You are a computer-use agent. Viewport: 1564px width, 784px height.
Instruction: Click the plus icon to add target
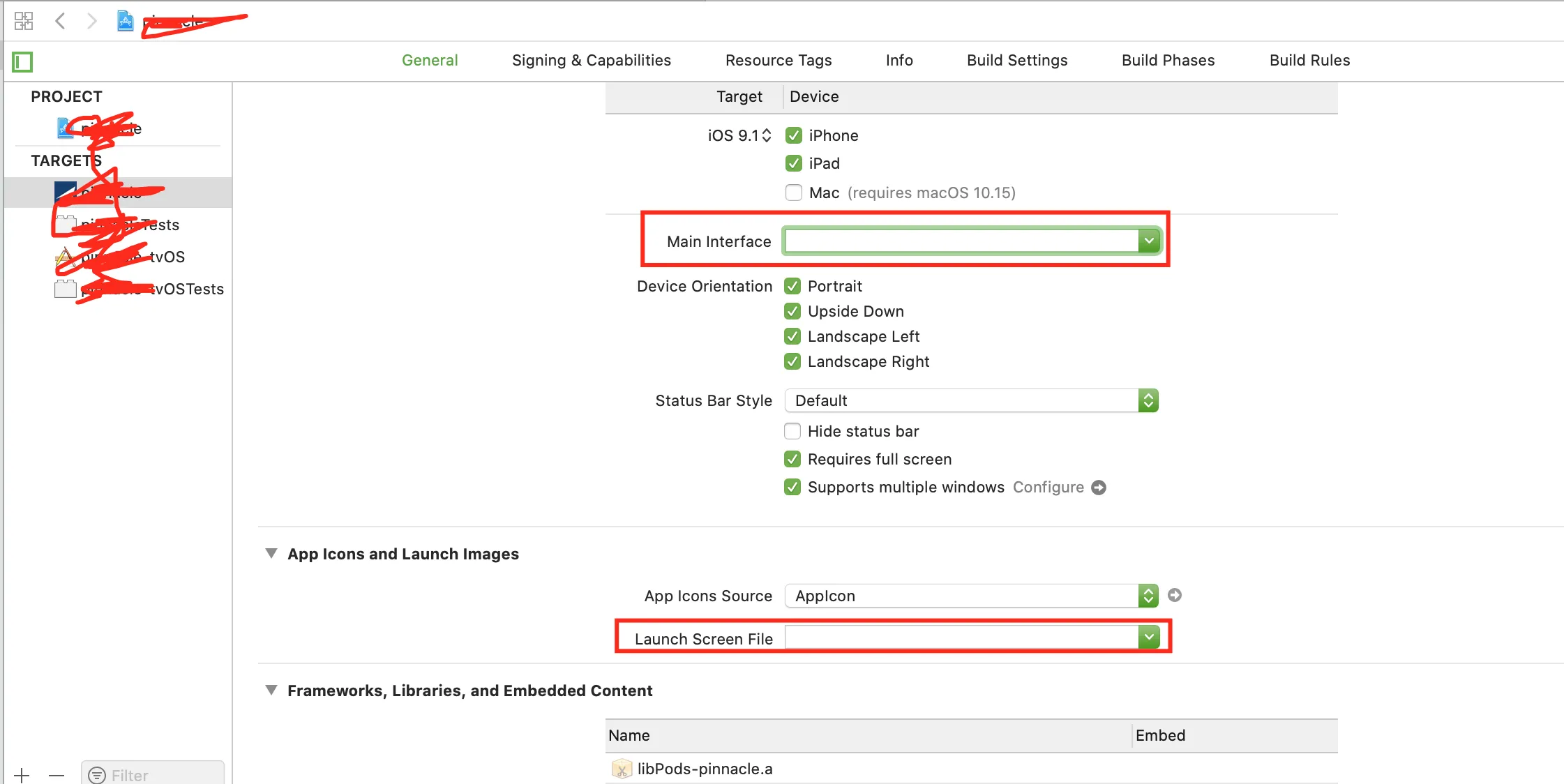tap(22, 775)
